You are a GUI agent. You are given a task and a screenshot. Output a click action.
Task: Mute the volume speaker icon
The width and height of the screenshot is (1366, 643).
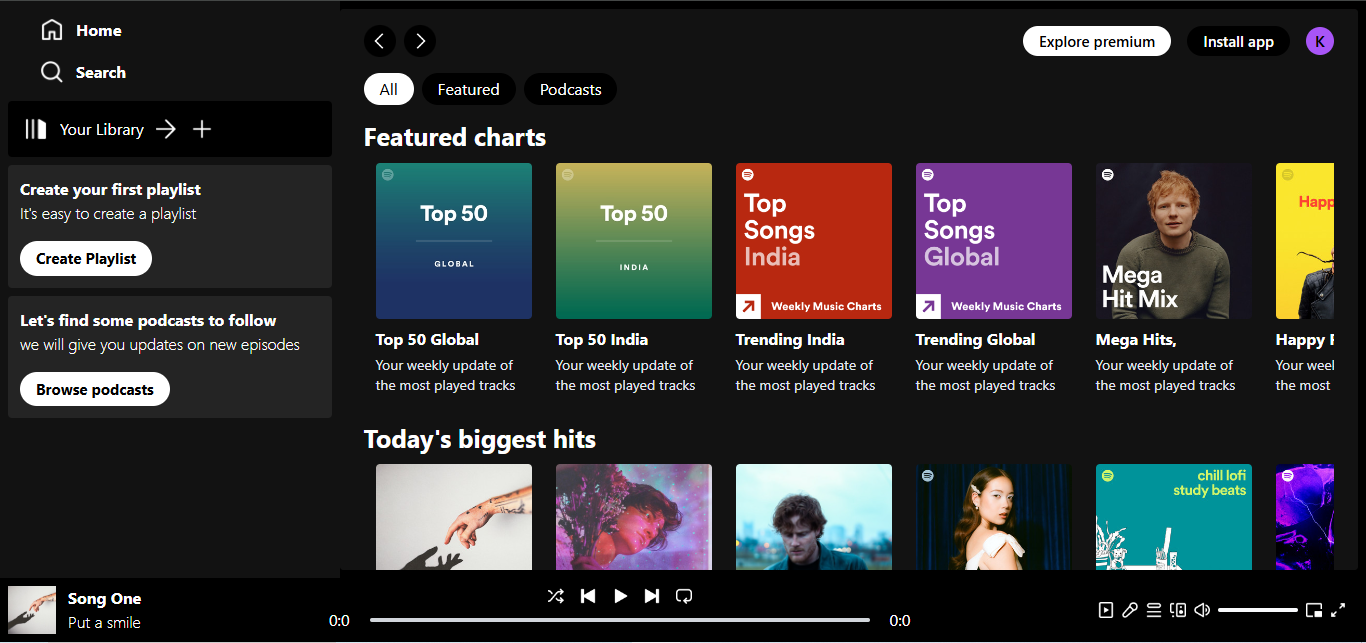(1202, 610)
